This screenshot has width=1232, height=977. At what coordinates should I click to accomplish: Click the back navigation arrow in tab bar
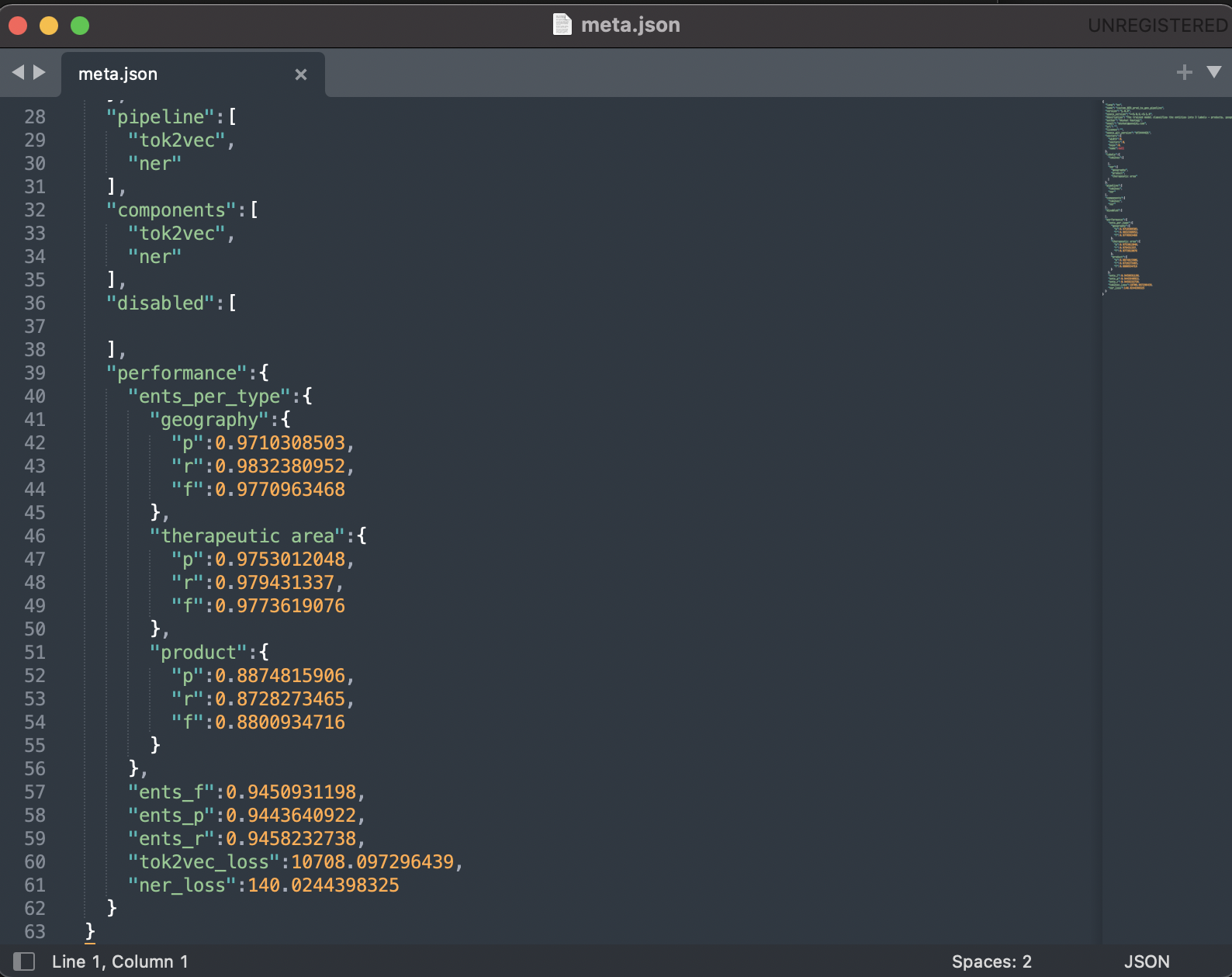click(x=18, y=72)
